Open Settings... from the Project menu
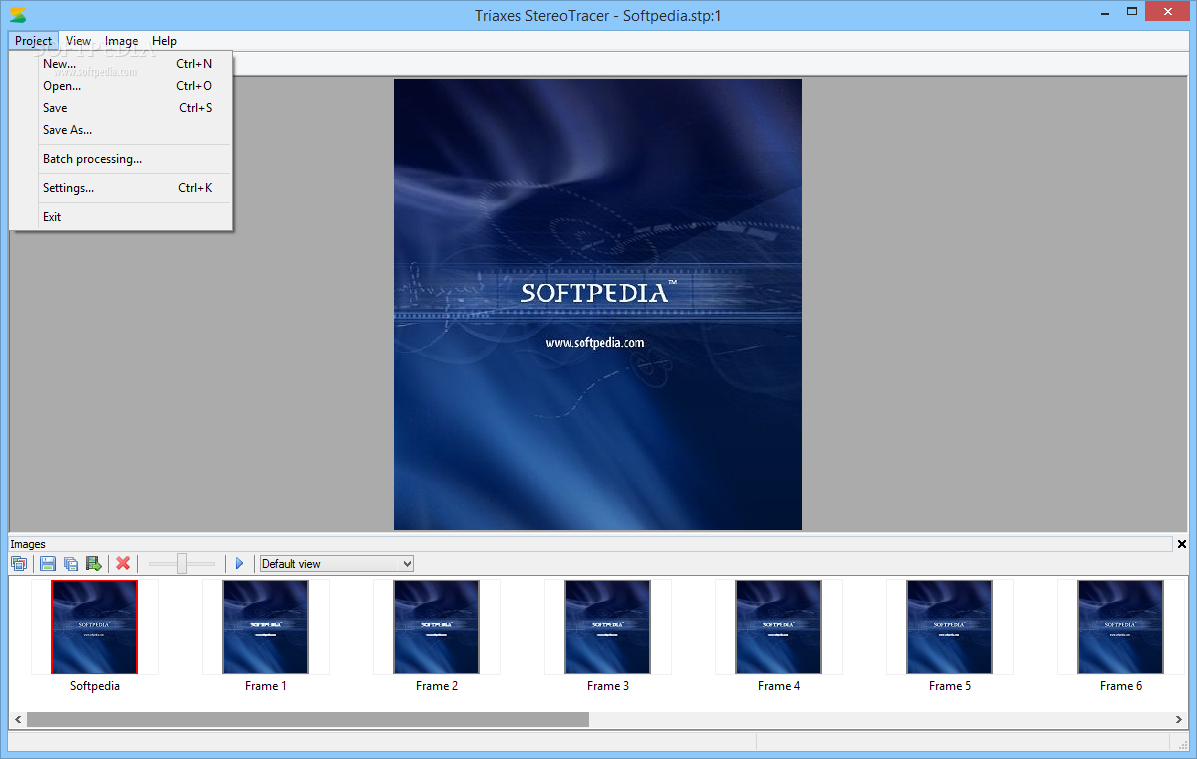 pyautogui.click(x=121, y=188)
